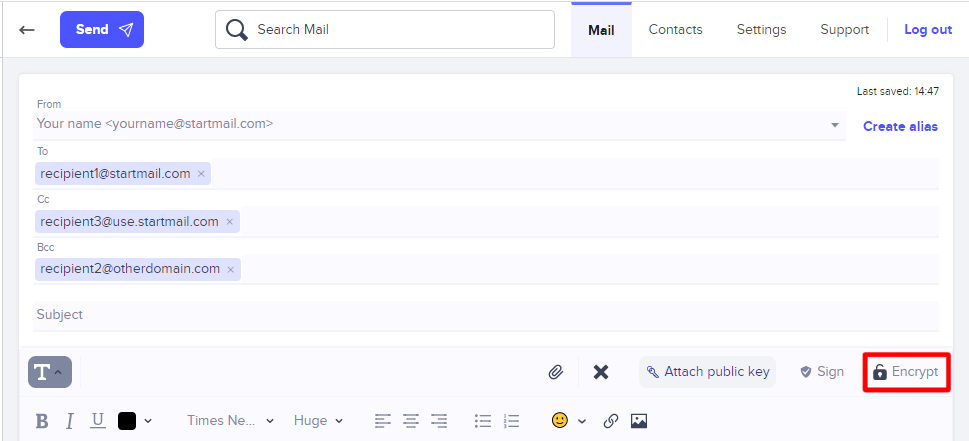Apply italic formatting

[x=70, y=421]
